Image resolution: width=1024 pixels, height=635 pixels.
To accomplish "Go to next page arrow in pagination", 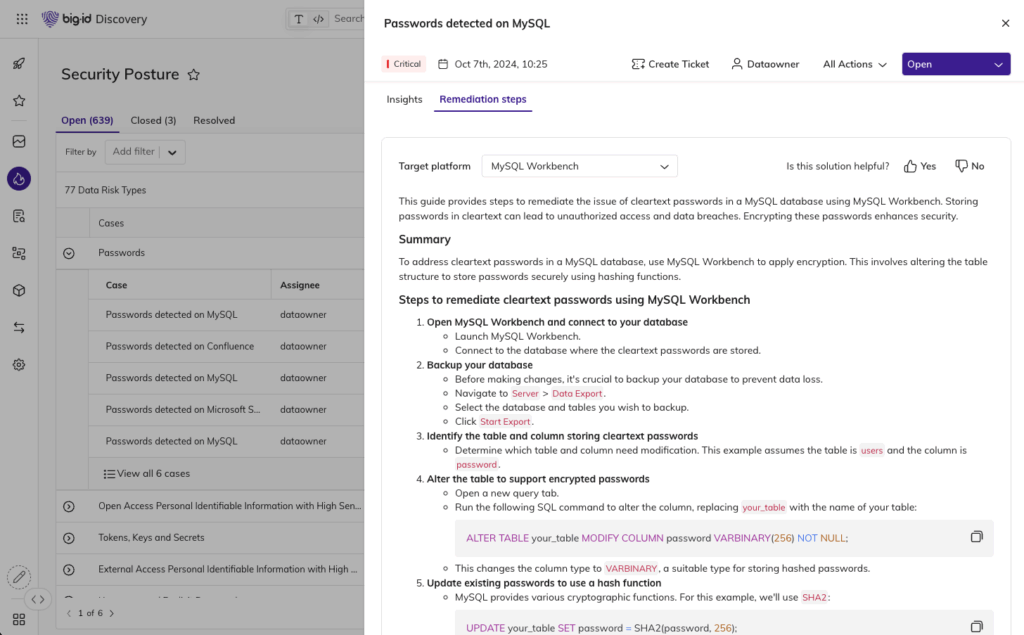I will pyautogui.click(x=112, y=613).
